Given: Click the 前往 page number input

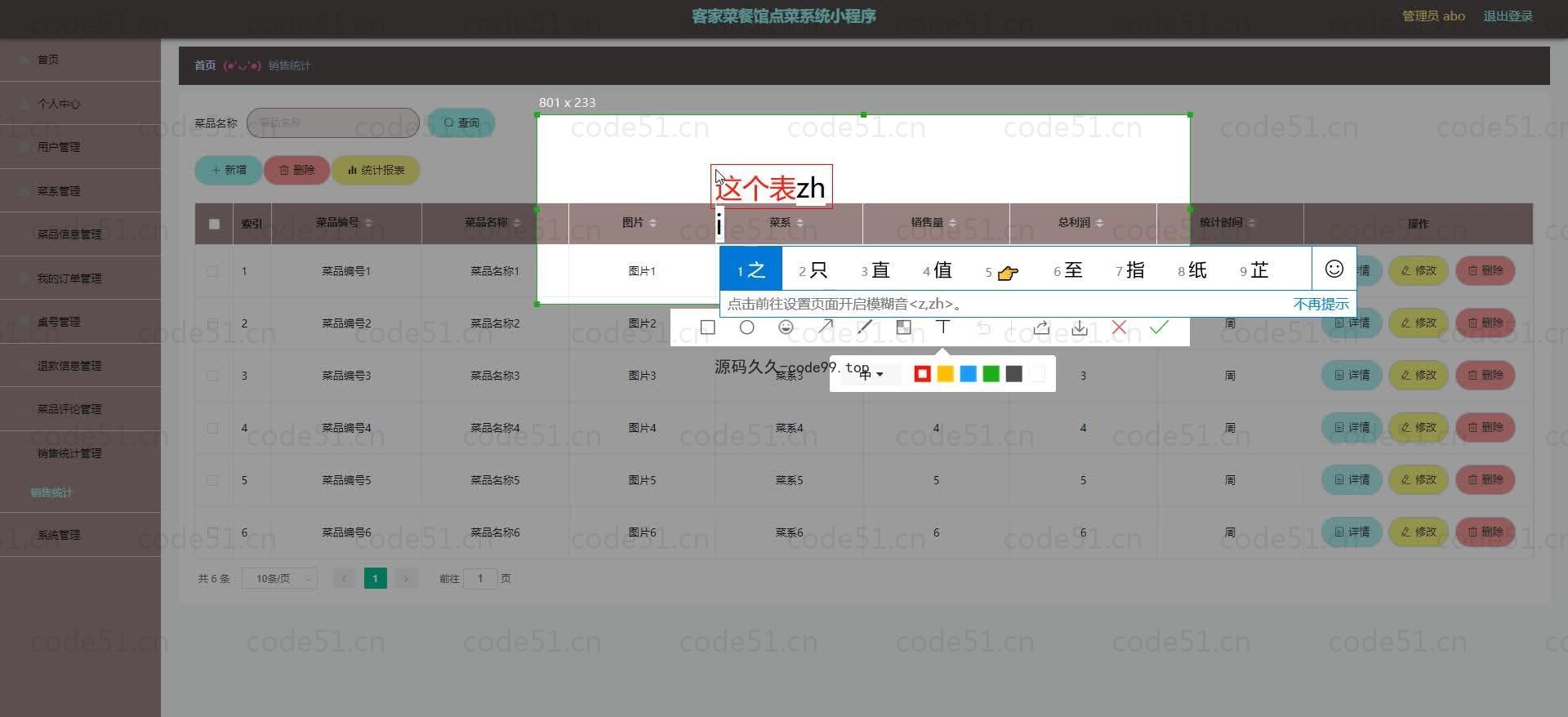Looking at the screenshot, I should tap(480, 578).
